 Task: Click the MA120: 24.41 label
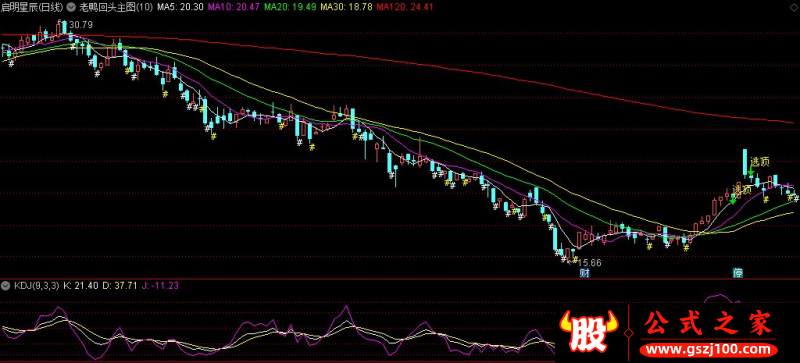pos(405,8)
